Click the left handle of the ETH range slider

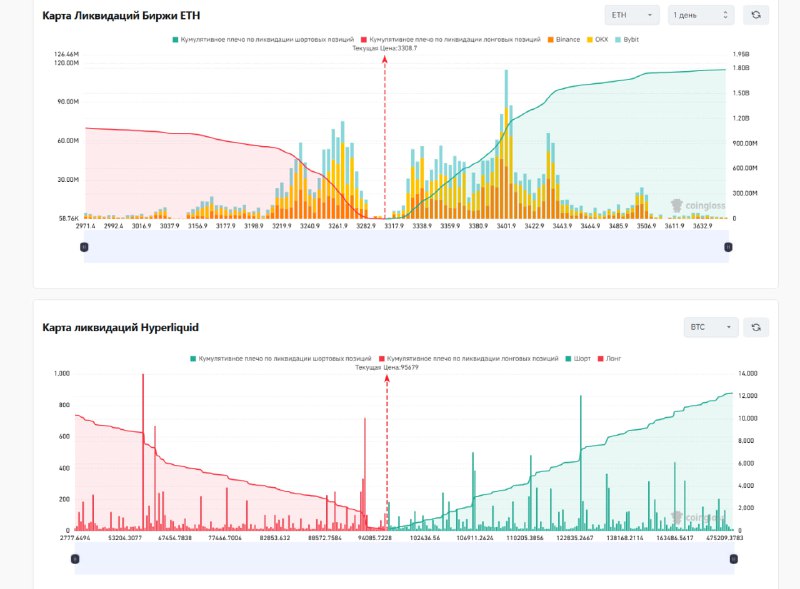point(84,246)
